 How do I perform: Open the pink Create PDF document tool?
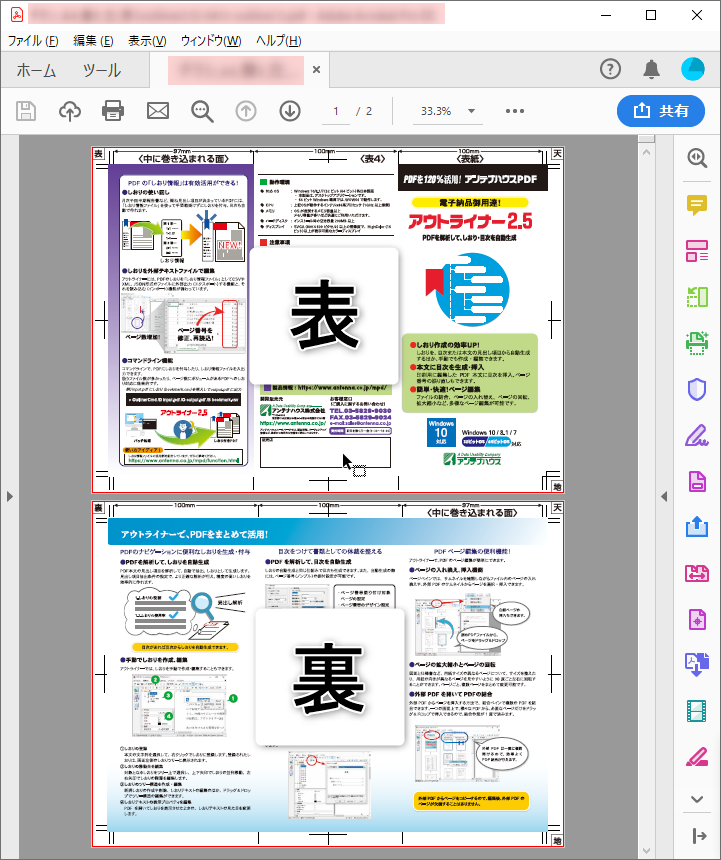pos(697,482)
